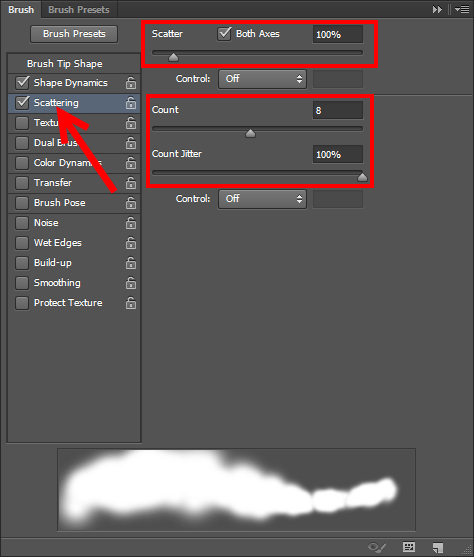The image size is (474, 557).
Task: Enable the Texture checkbox
Action: pyautogui.click(x=22, y=123)
